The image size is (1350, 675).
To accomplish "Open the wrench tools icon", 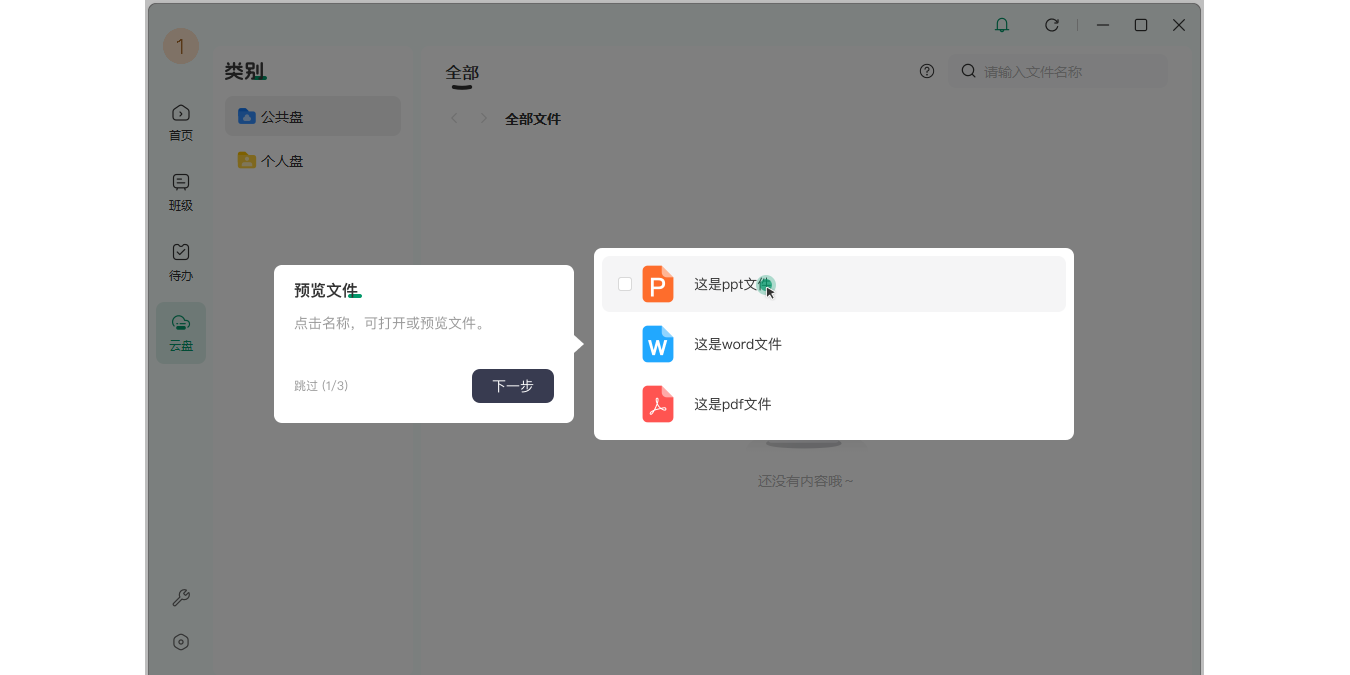I will (181, 597).
